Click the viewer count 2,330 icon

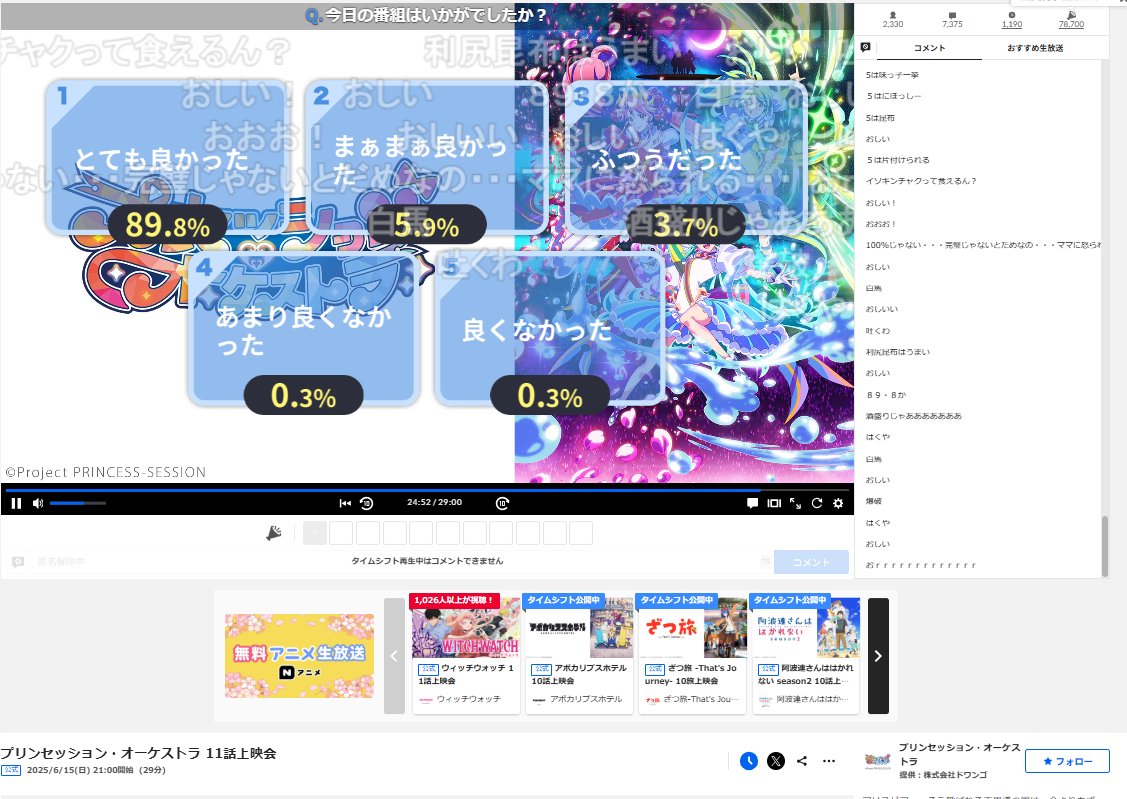click(893, 15)
